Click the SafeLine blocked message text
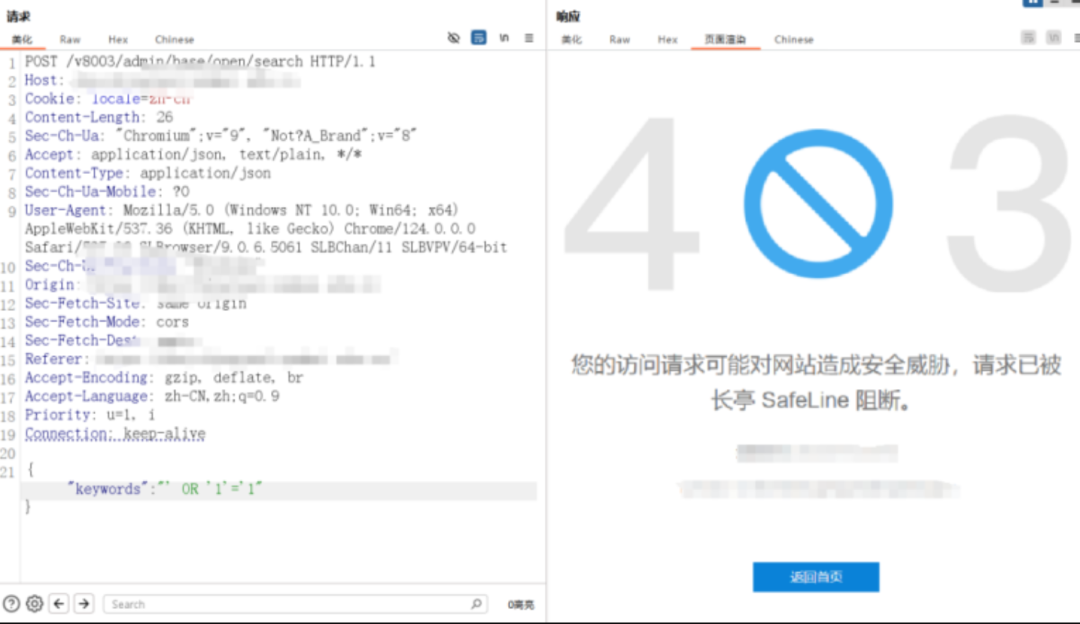1080x624 pixels. (816, 382)
